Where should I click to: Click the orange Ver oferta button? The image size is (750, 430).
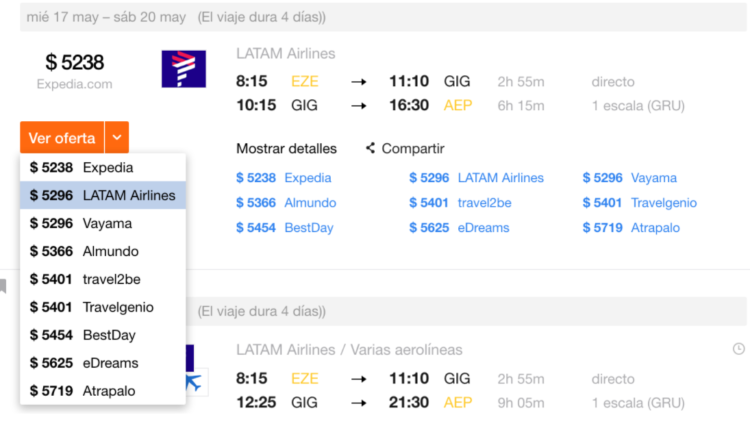pyautogui.click(x=62, y=138)
